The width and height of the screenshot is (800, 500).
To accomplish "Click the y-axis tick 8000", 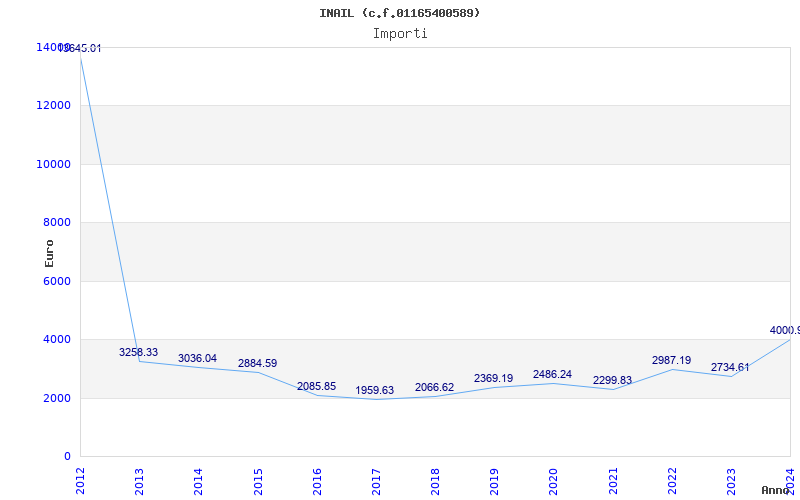I will (x=57, y=222).
